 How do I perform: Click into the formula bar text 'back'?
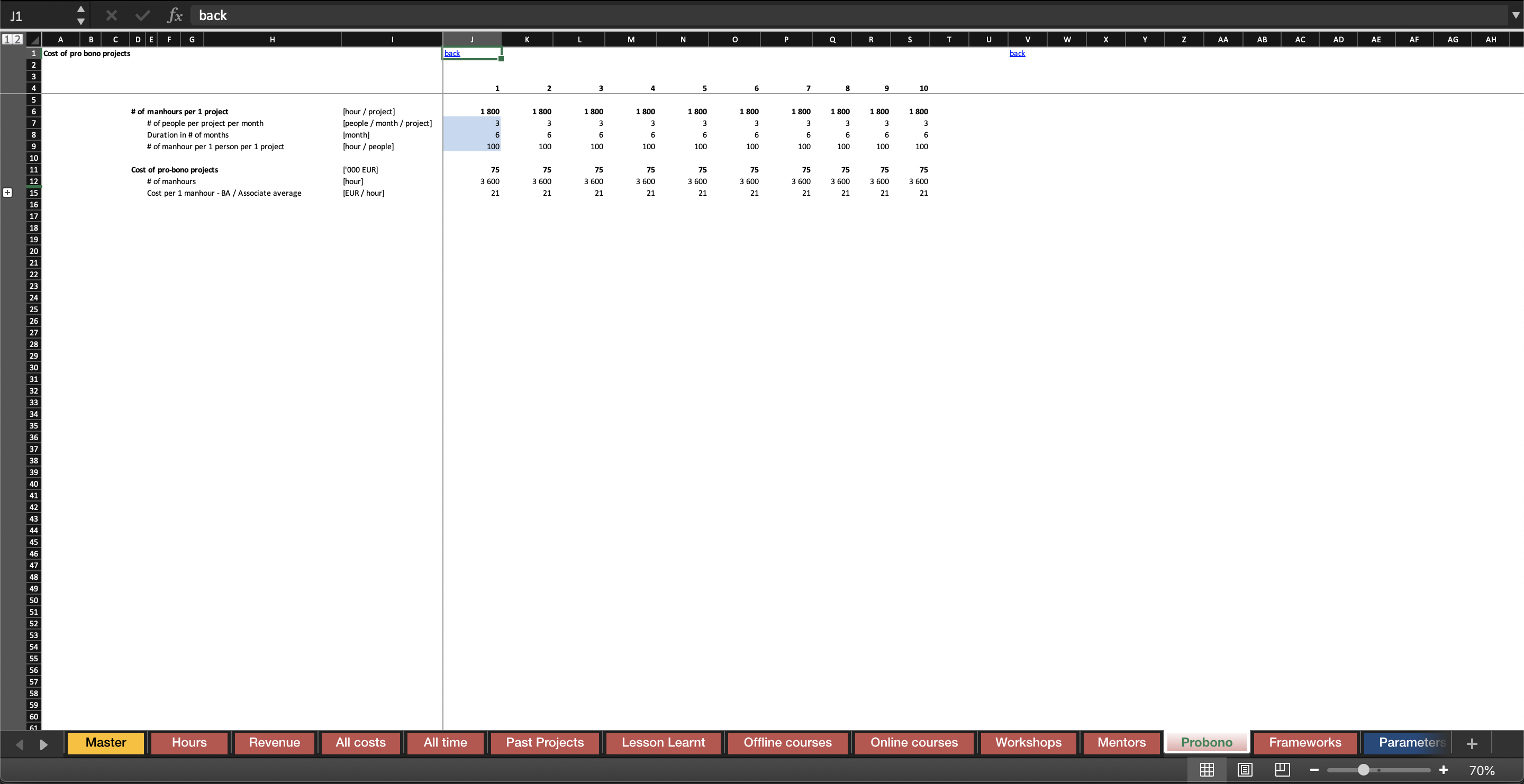pos(213,15)
